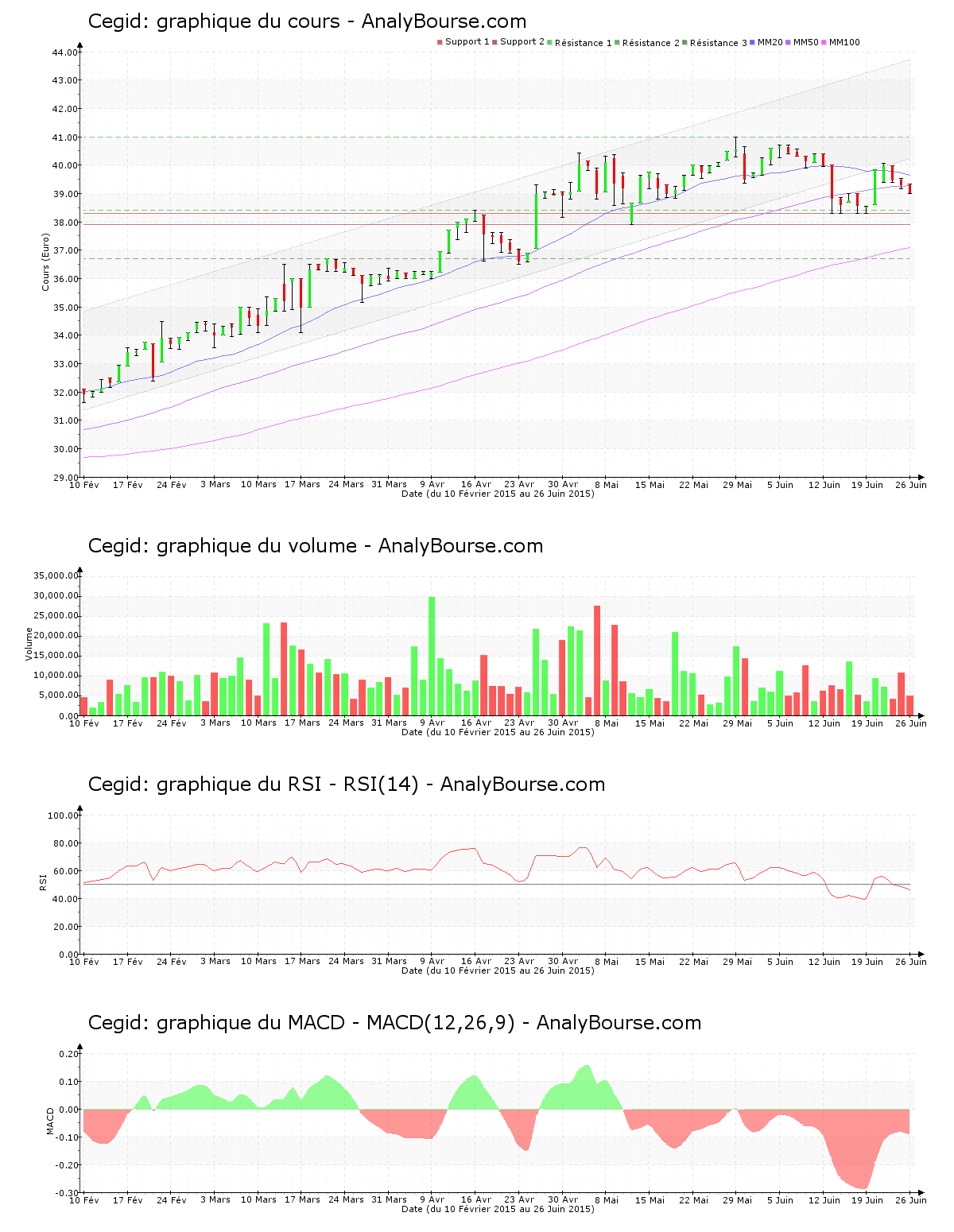Click the 5,000.00 volume axis label
Image resolution: width=954 pixels, height=1232 pixels.
pyautogui.click(x=58, y=695)
